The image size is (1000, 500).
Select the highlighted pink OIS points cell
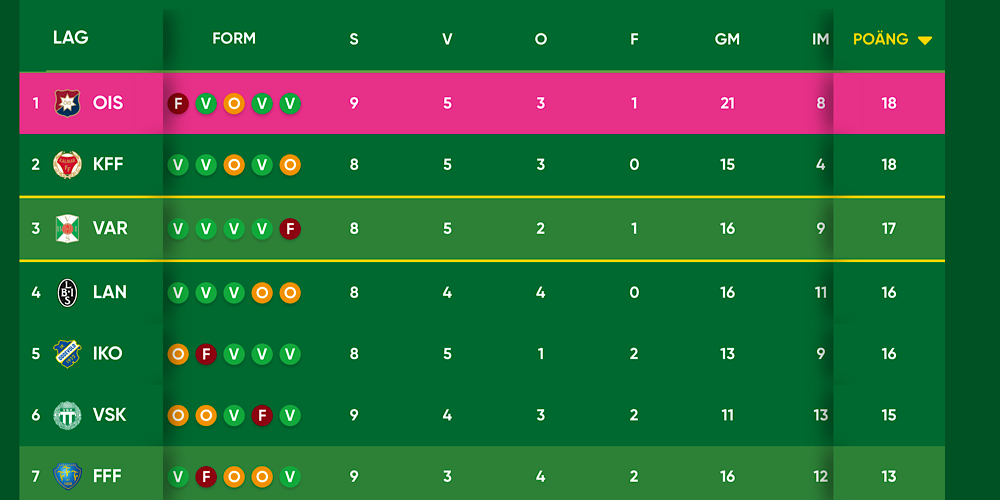pos(889,103)
